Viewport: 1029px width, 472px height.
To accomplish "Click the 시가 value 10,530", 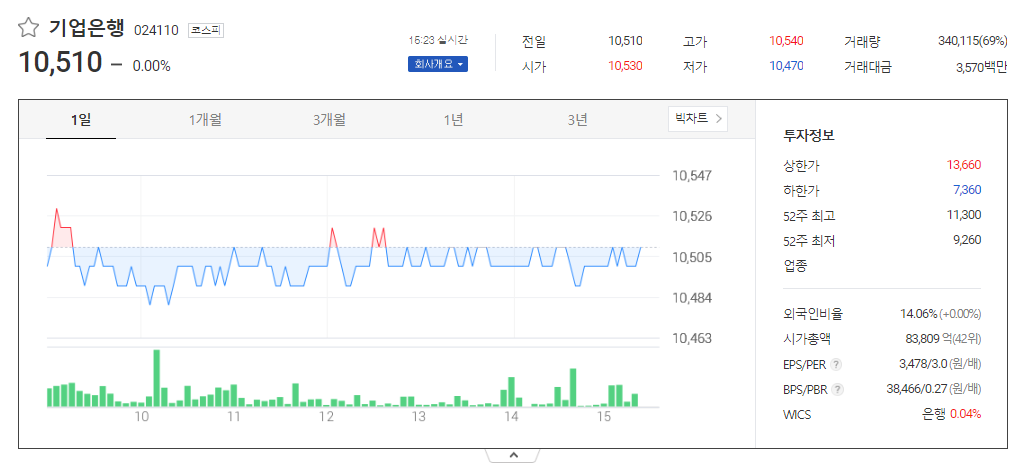I will tap(625, 66).
